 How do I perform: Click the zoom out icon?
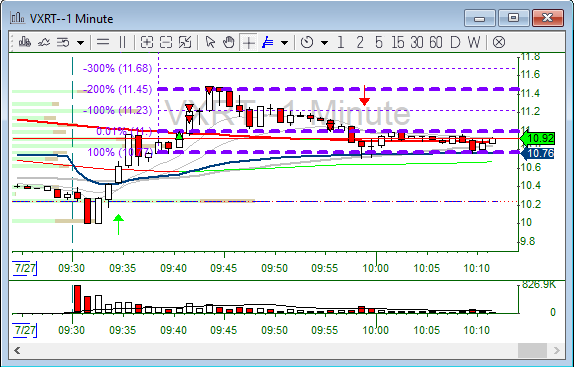pos(166,42)
